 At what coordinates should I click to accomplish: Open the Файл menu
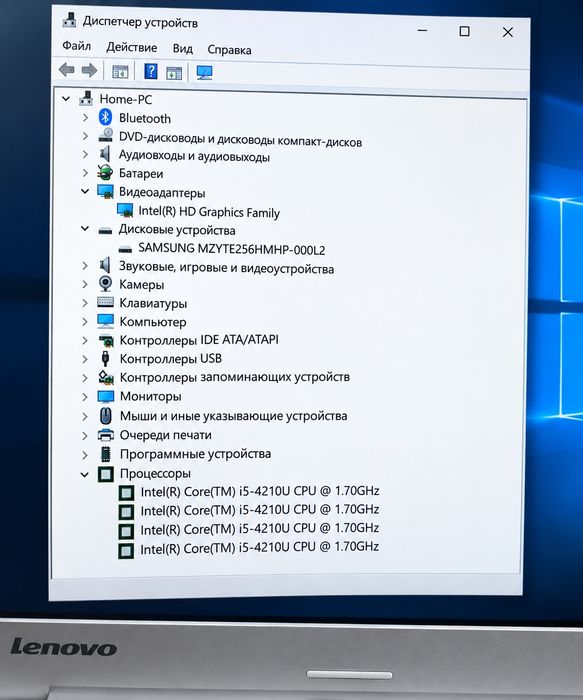(x=76, y=46)
